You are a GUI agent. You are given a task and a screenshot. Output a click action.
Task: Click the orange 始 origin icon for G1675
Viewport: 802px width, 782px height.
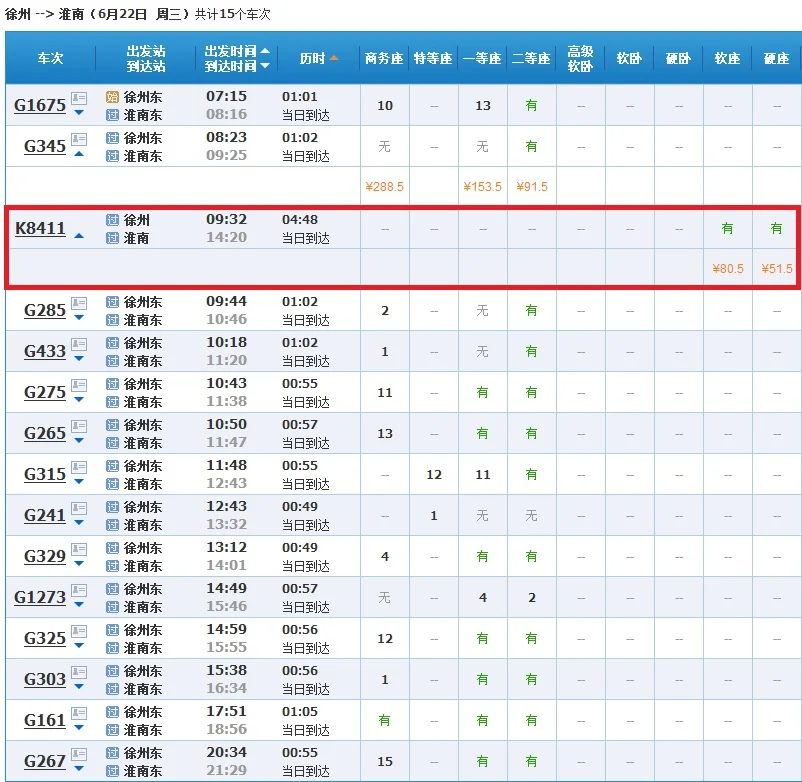point(112,97)
